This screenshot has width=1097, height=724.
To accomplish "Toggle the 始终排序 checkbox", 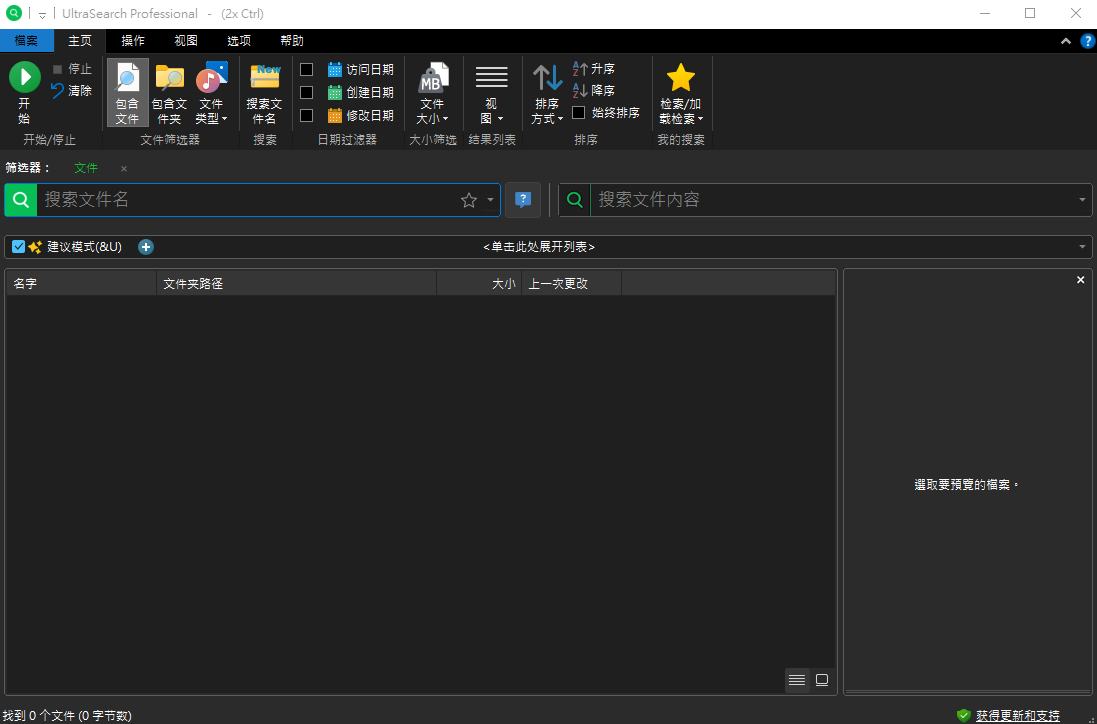I will (579, 113).
